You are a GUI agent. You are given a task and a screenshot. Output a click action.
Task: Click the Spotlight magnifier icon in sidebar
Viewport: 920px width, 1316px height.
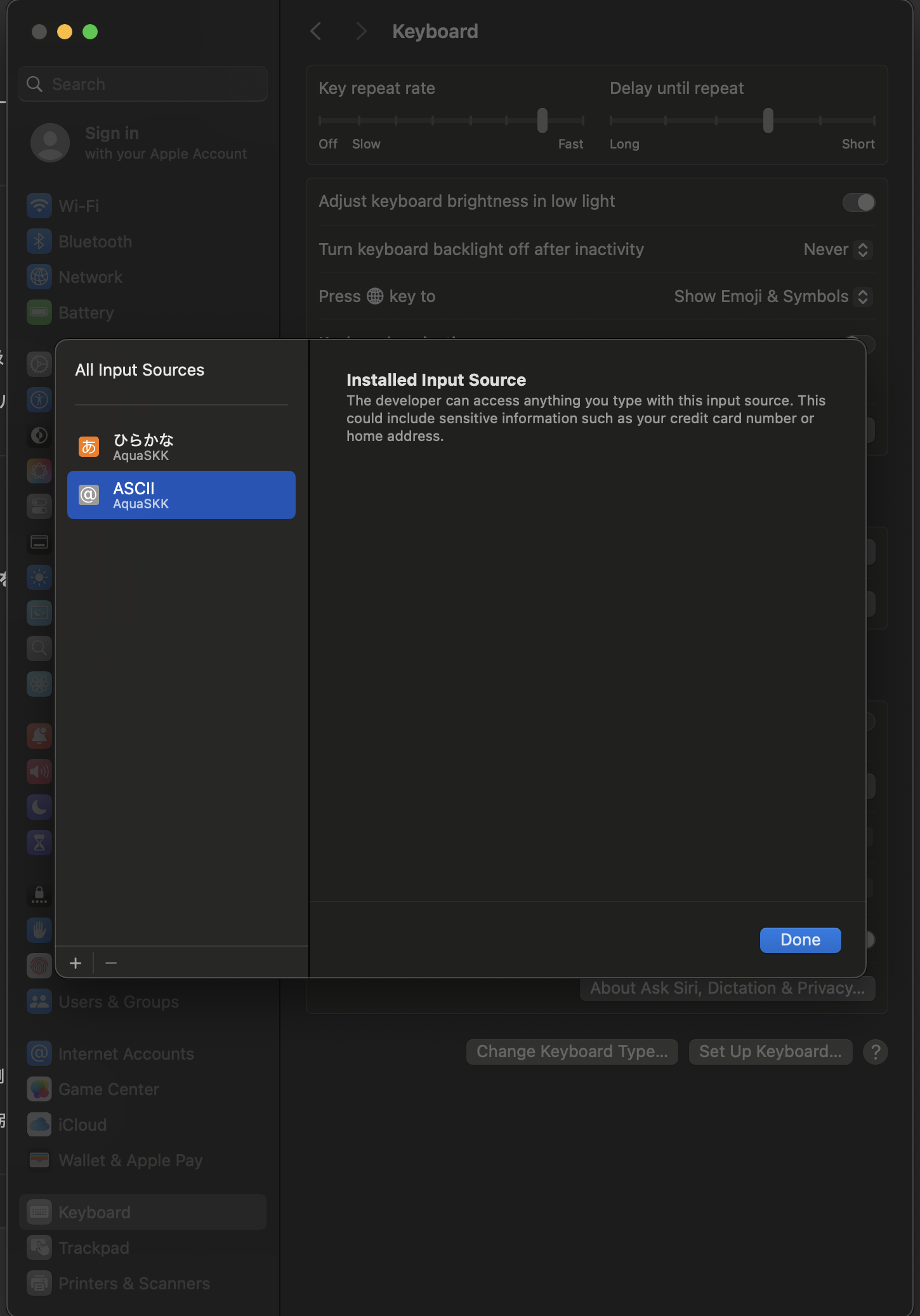[39, 648]
